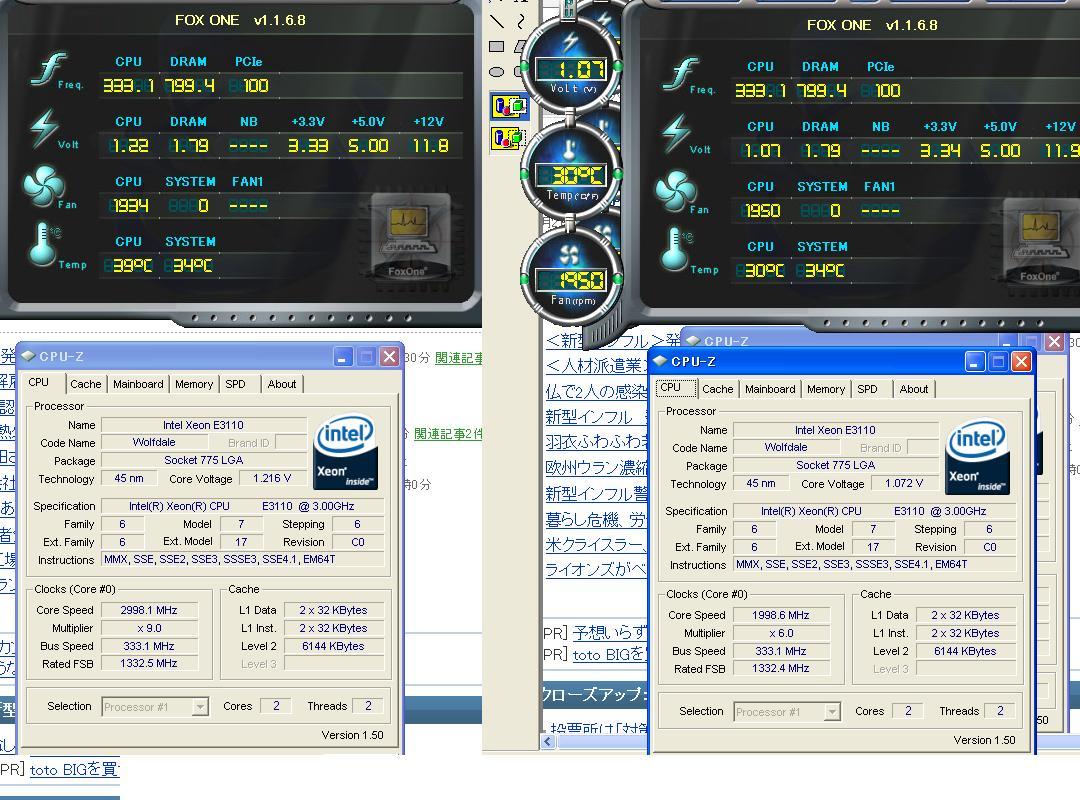Viewport: 1080px width, 800px height.
Task: Open Mainboard tab in left CPU-Z window
Action: 138,384
